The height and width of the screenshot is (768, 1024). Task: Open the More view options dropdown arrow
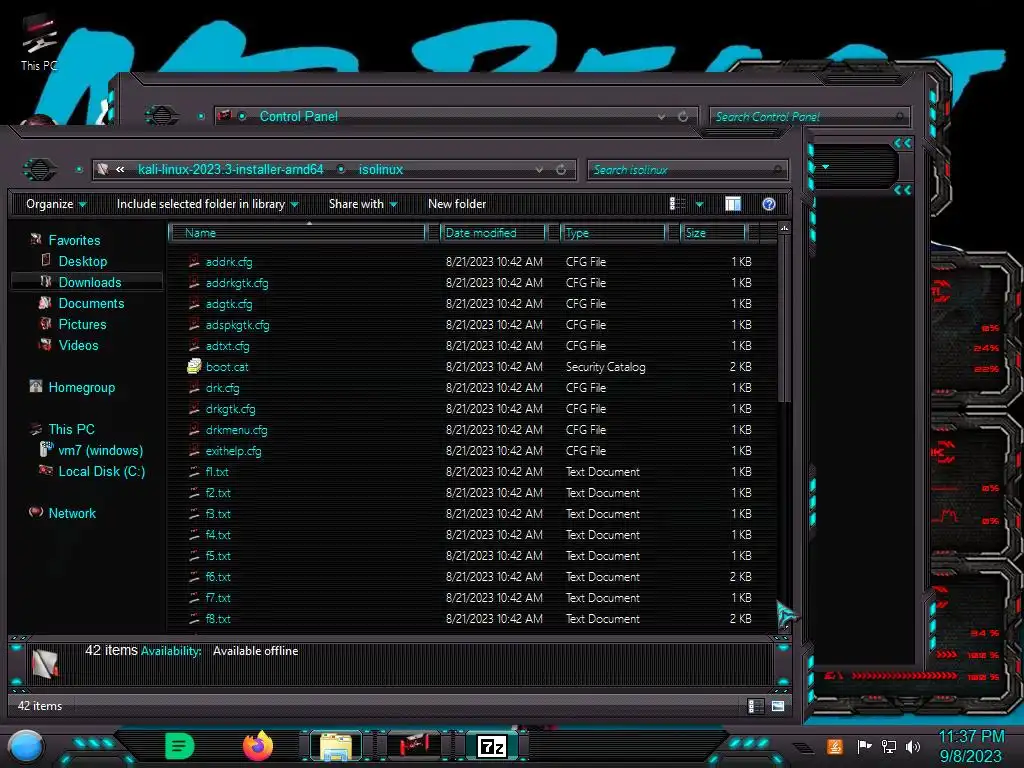point(699,204)
